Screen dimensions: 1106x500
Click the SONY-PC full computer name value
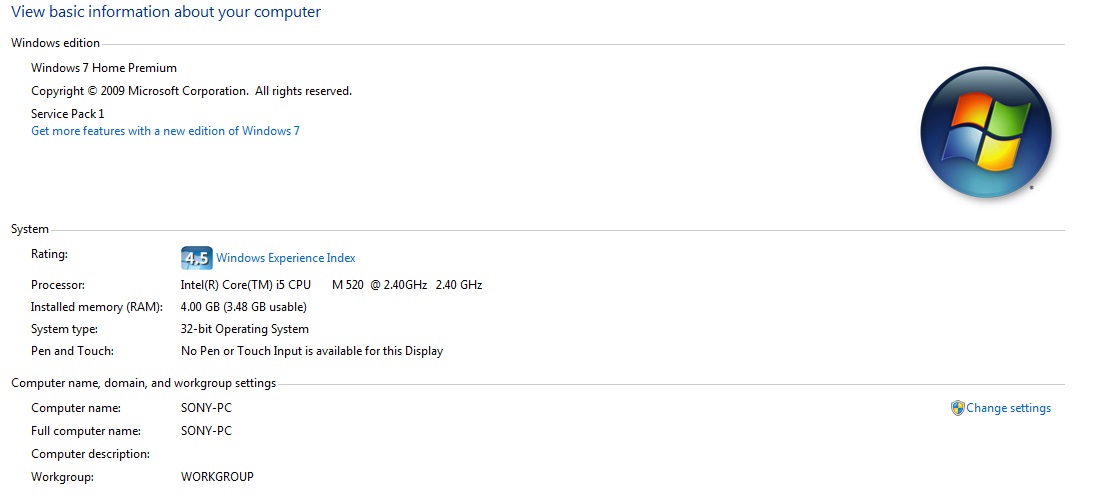pos(206,430)
